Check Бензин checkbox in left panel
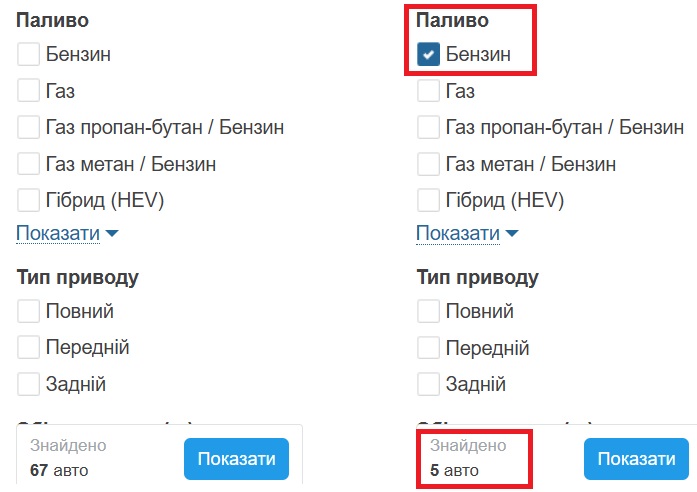 pos(29,55)
